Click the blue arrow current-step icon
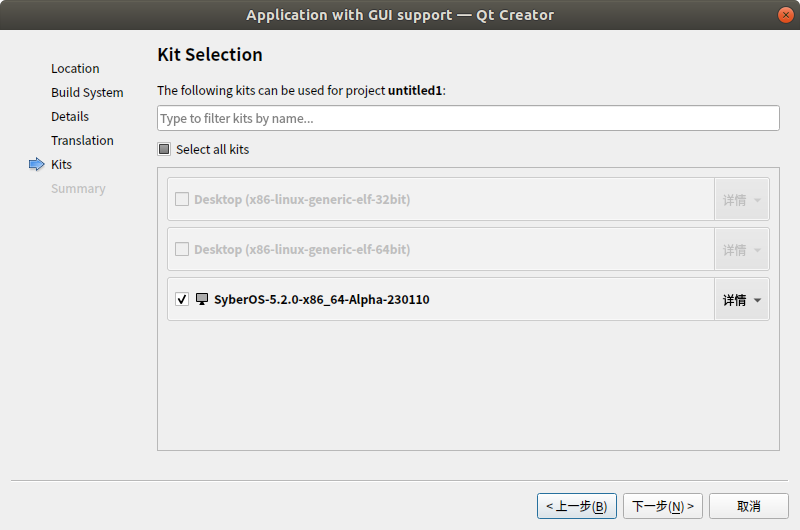This screenshot has width=800, height=530. (x=37, y=165)
